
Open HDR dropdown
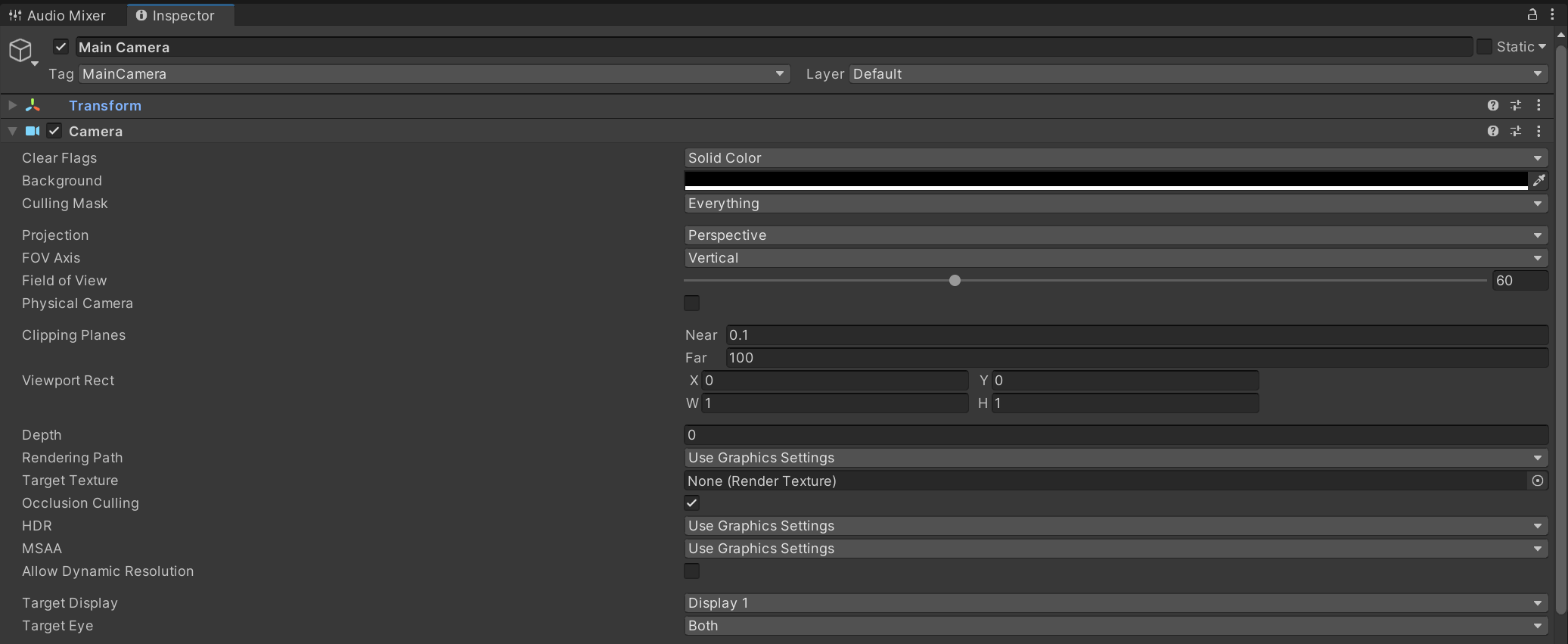(x=1116, y=525)
